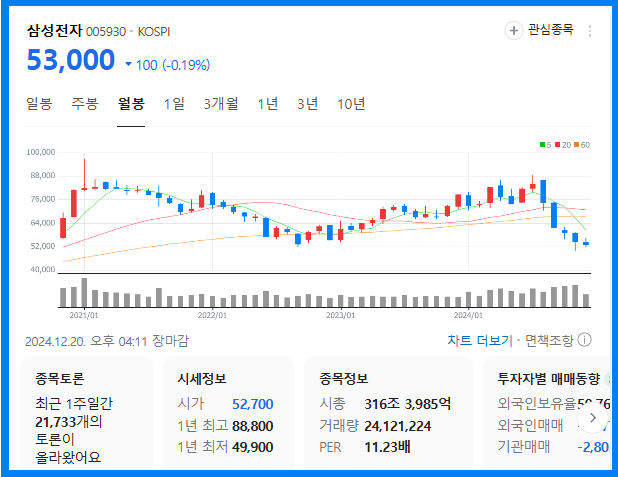618x477 pixels.
Task: Open the three-dot more options menu
Action: (590, 31)
